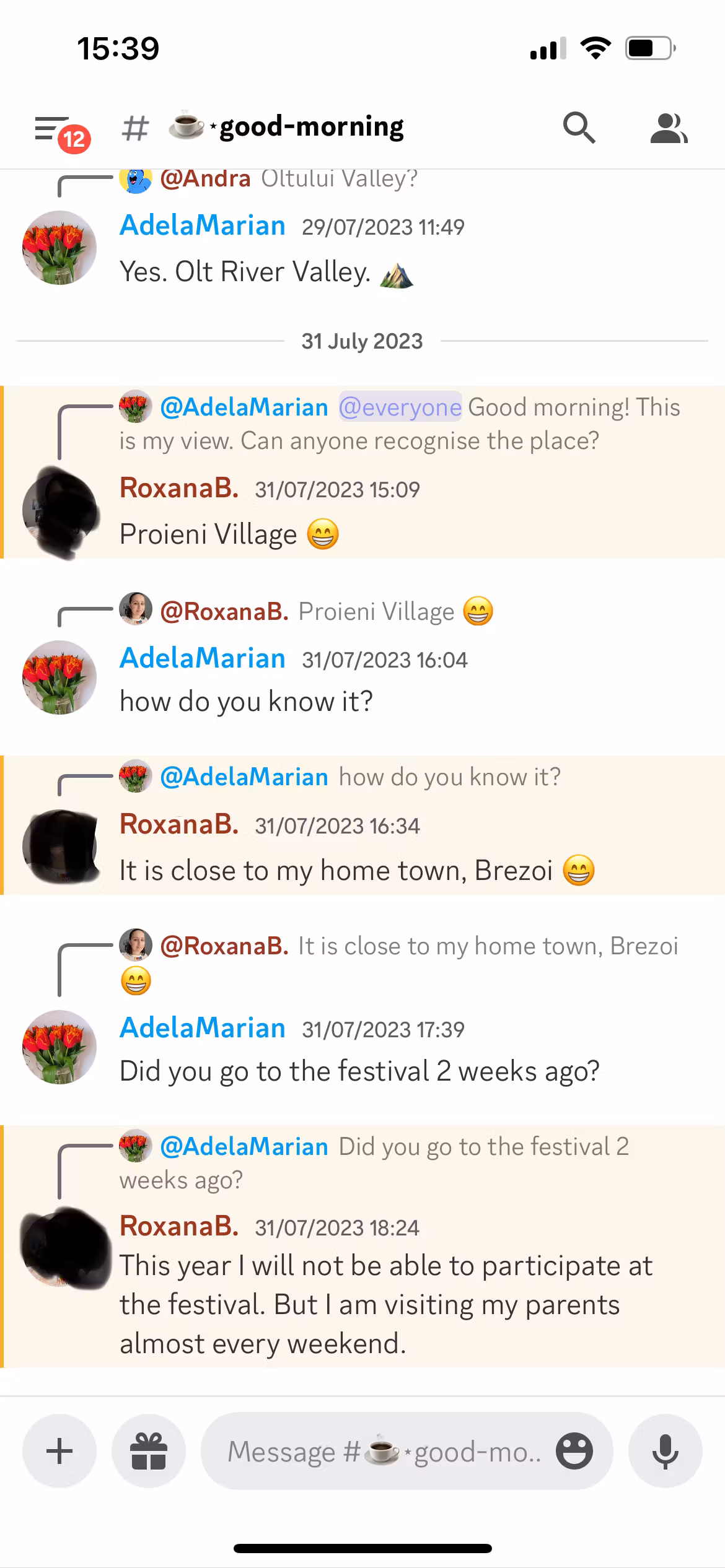Tap RoxanaB. username on Proieni Village message
The image size is (725, 1568).
tap(179, 488)
